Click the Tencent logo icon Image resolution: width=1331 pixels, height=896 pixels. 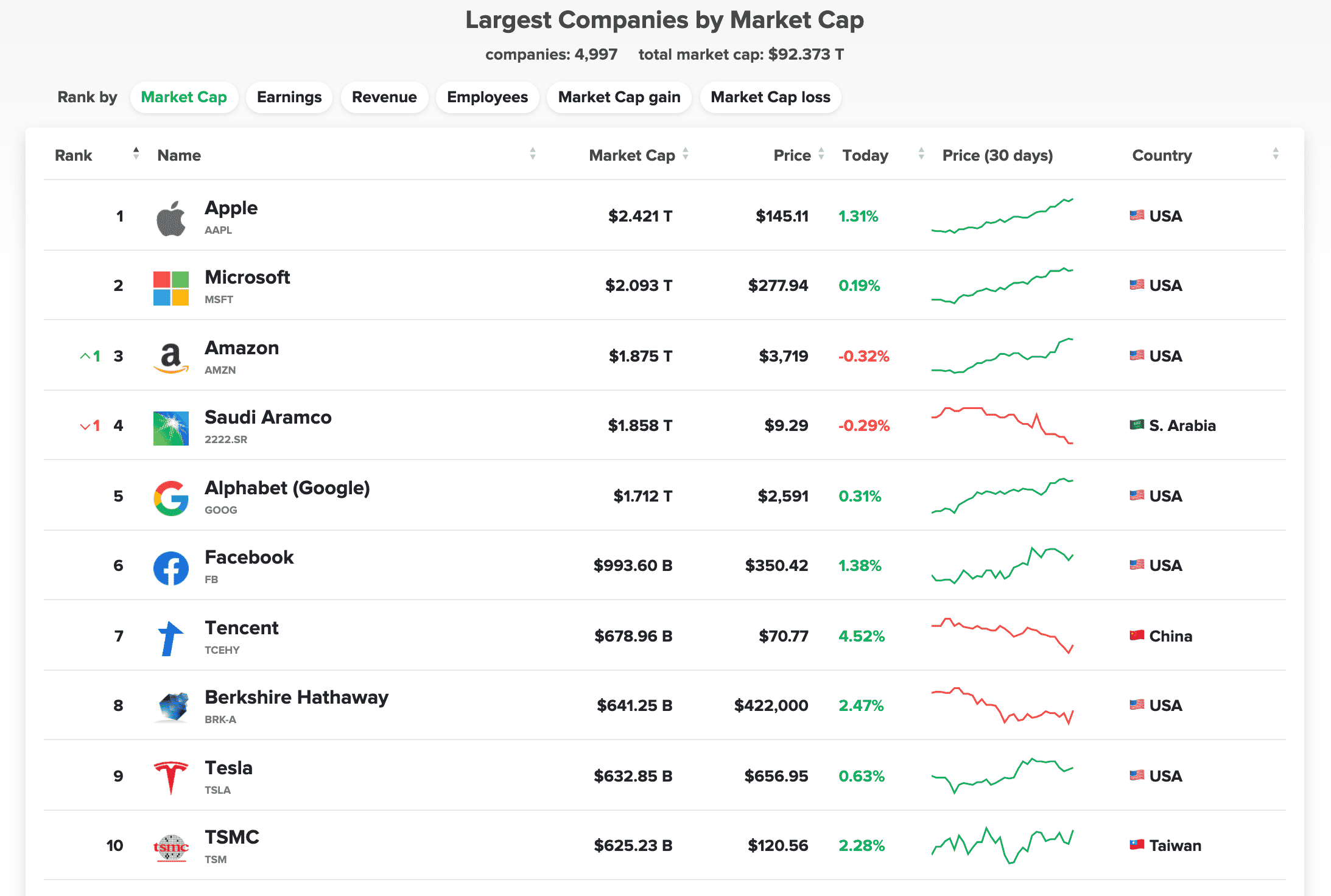[170, 638]
